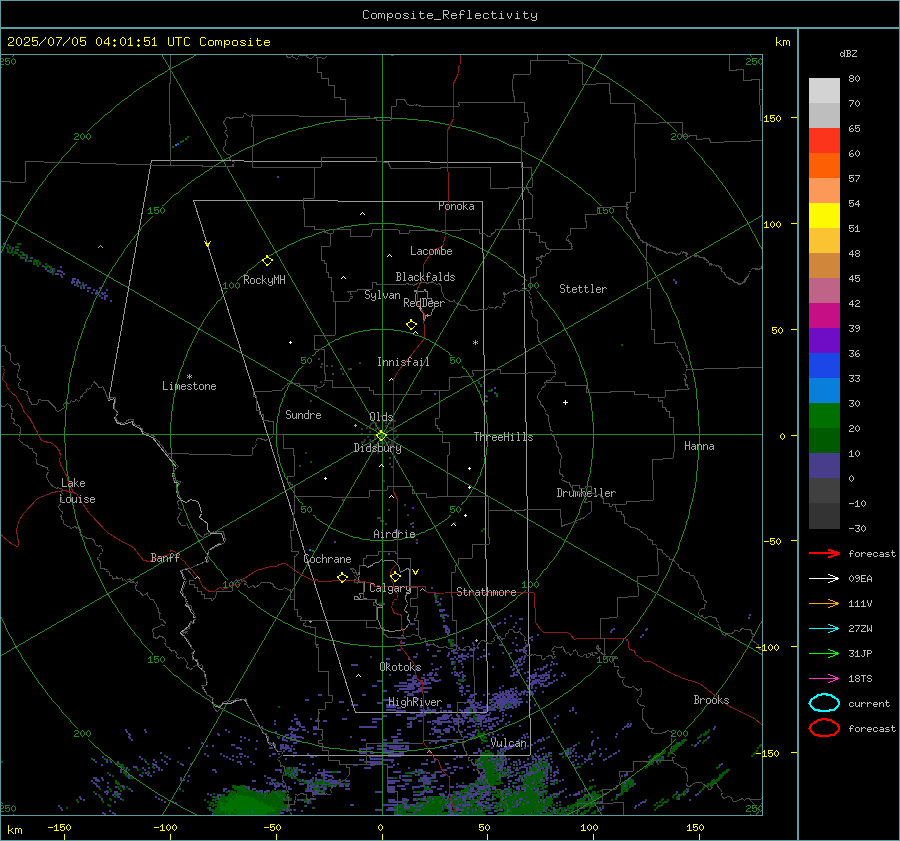
Task: Select the ThreeHills label
Action: coord(503,437)
